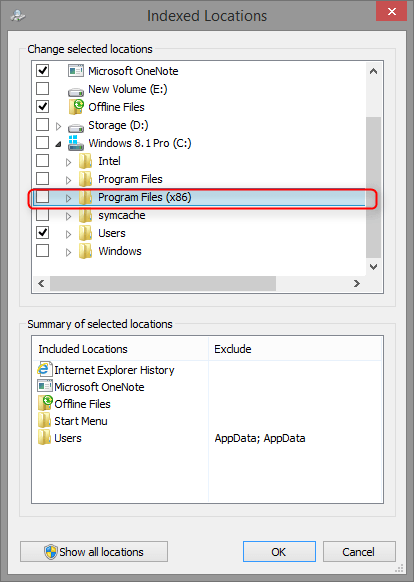
Task: Uncheck the Users folder checkbox
Action: [x=43, y=232]
